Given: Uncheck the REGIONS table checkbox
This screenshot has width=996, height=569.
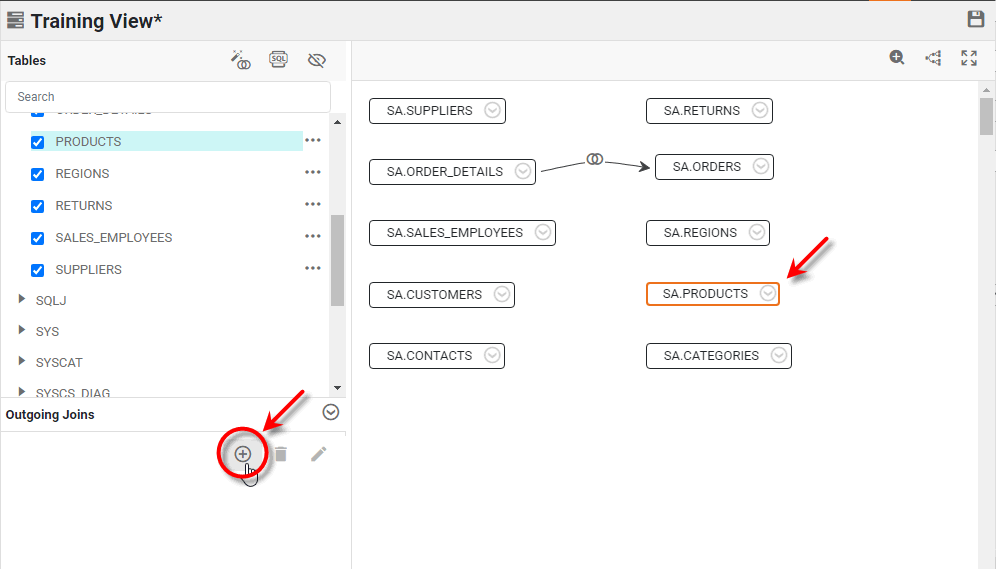Looking at the screenshot, I should point(38,174).
